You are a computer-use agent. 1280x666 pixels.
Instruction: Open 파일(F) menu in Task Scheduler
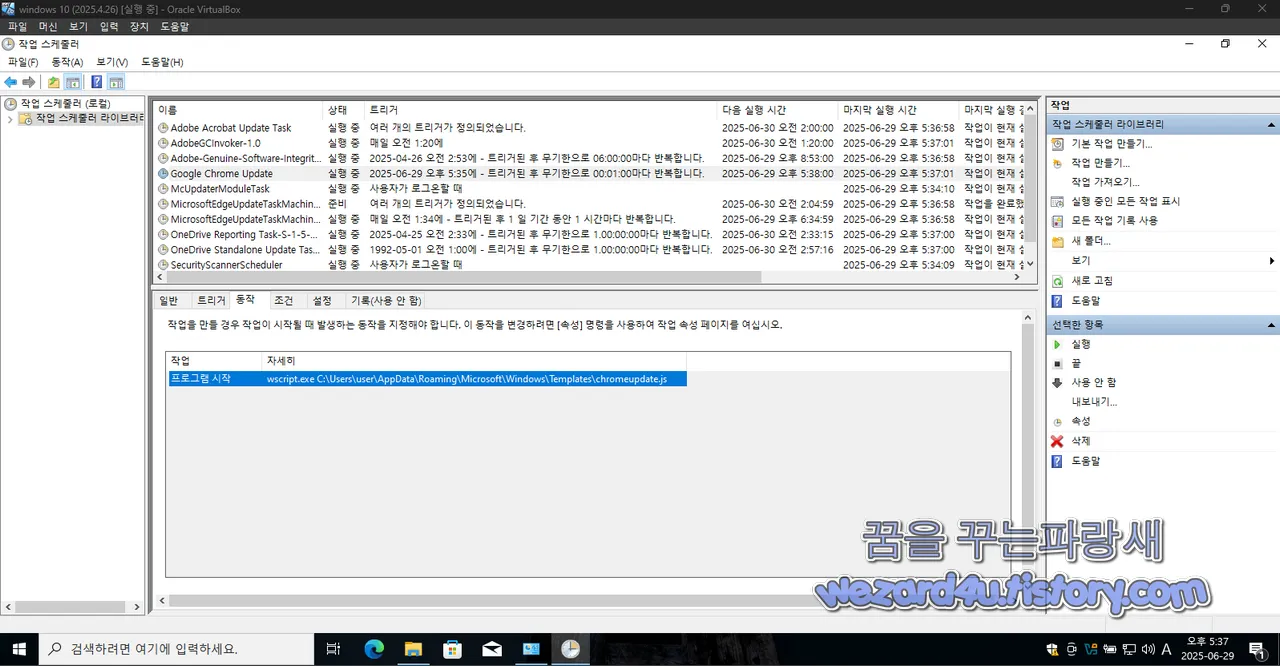[23, 62]
